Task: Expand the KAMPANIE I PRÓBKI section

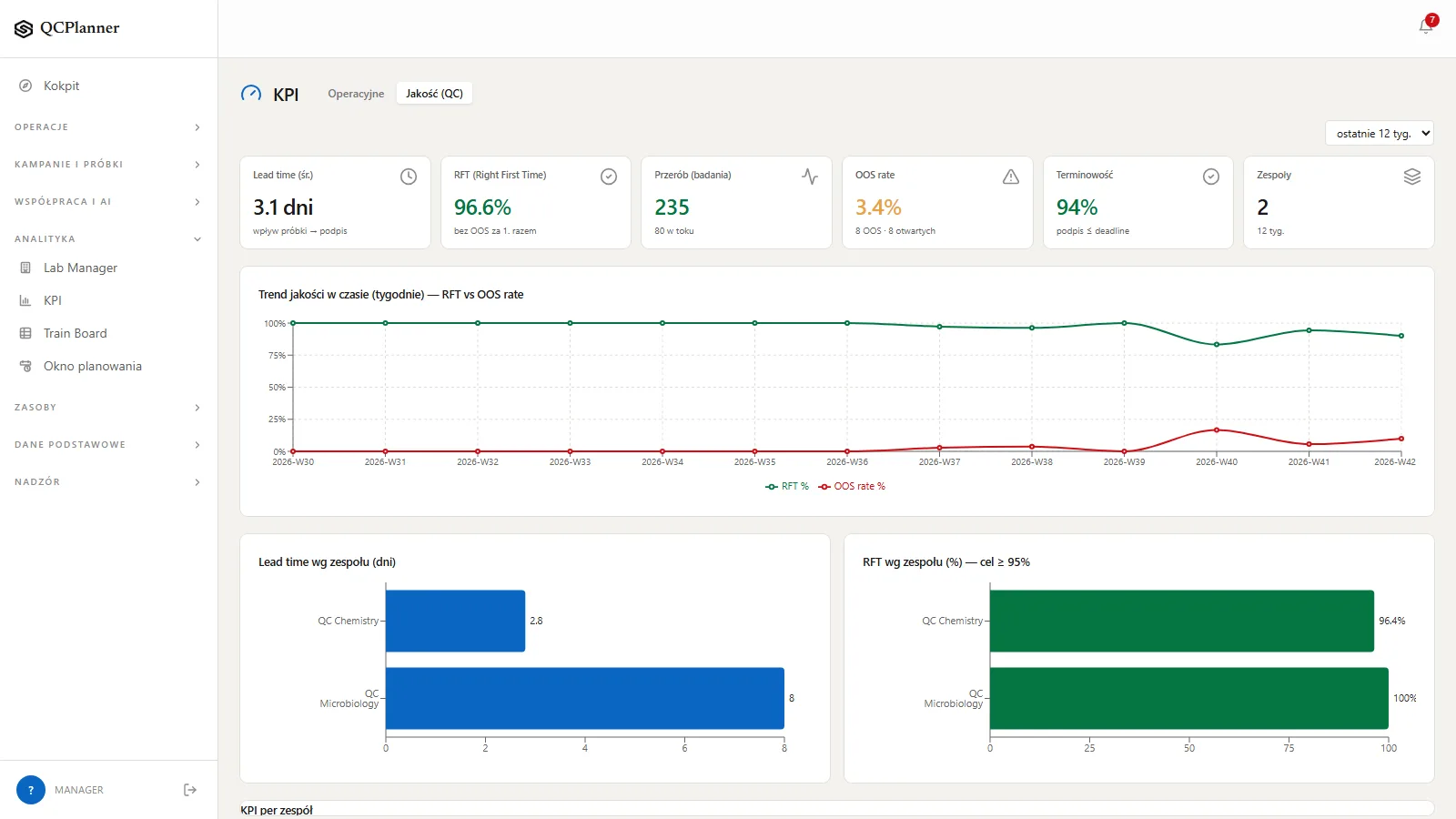Action: click(108, 165)
